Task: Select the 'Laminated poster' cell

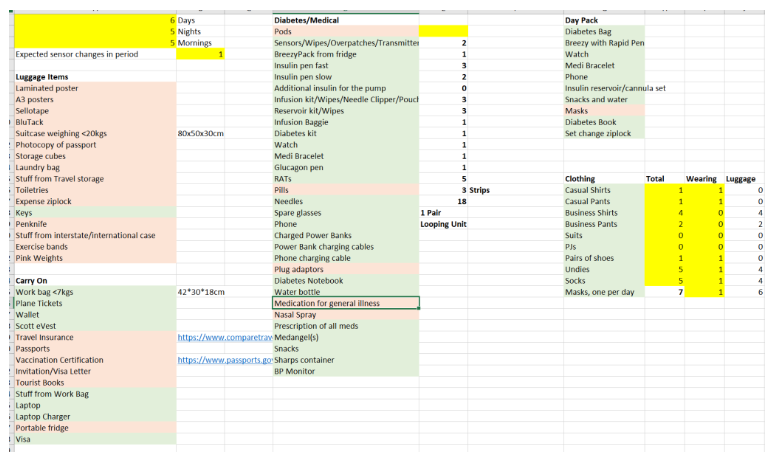Action: (x=48, y=88)
